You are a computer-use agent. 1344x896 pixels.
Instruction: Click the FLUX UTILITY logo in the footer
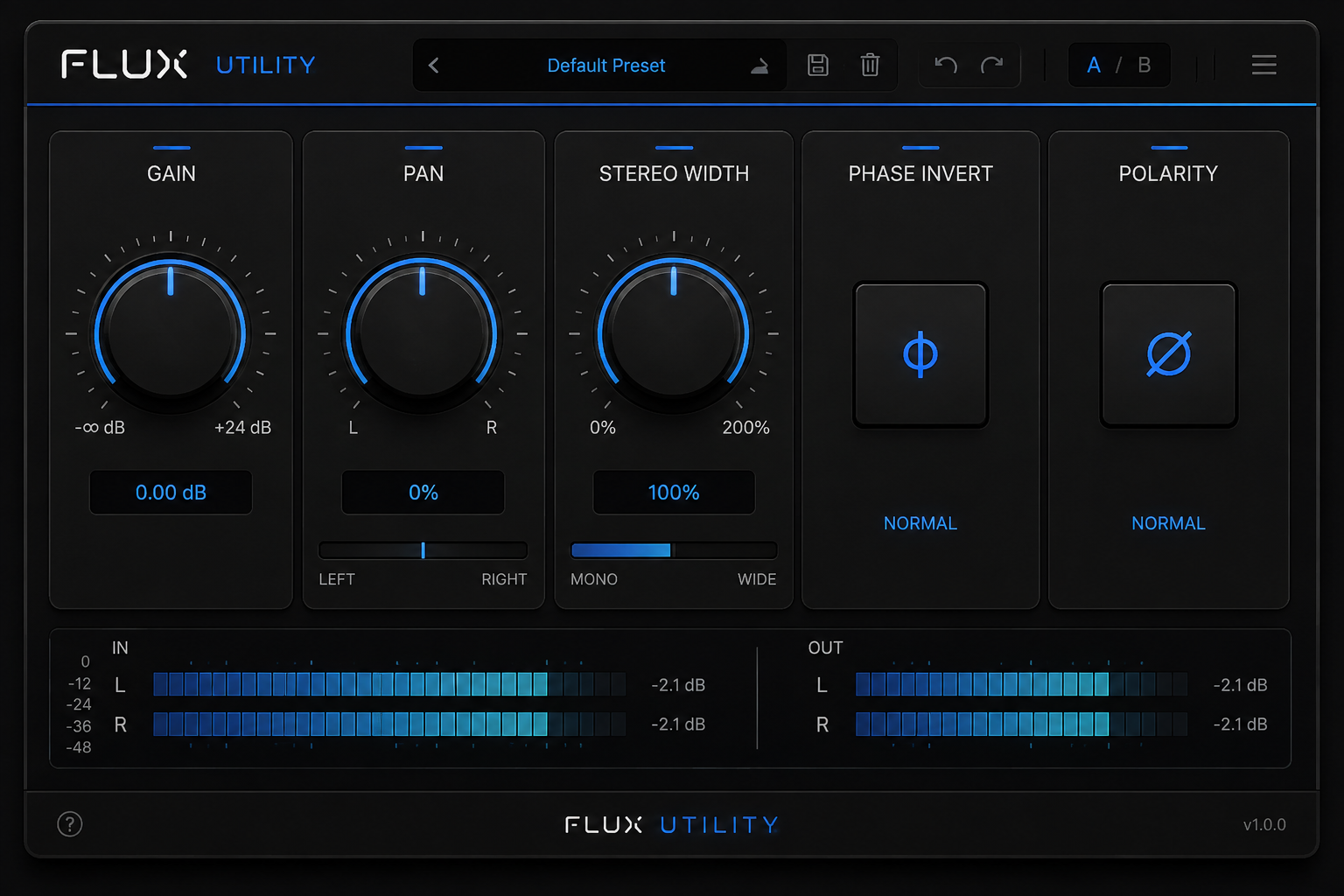point(672,824)
